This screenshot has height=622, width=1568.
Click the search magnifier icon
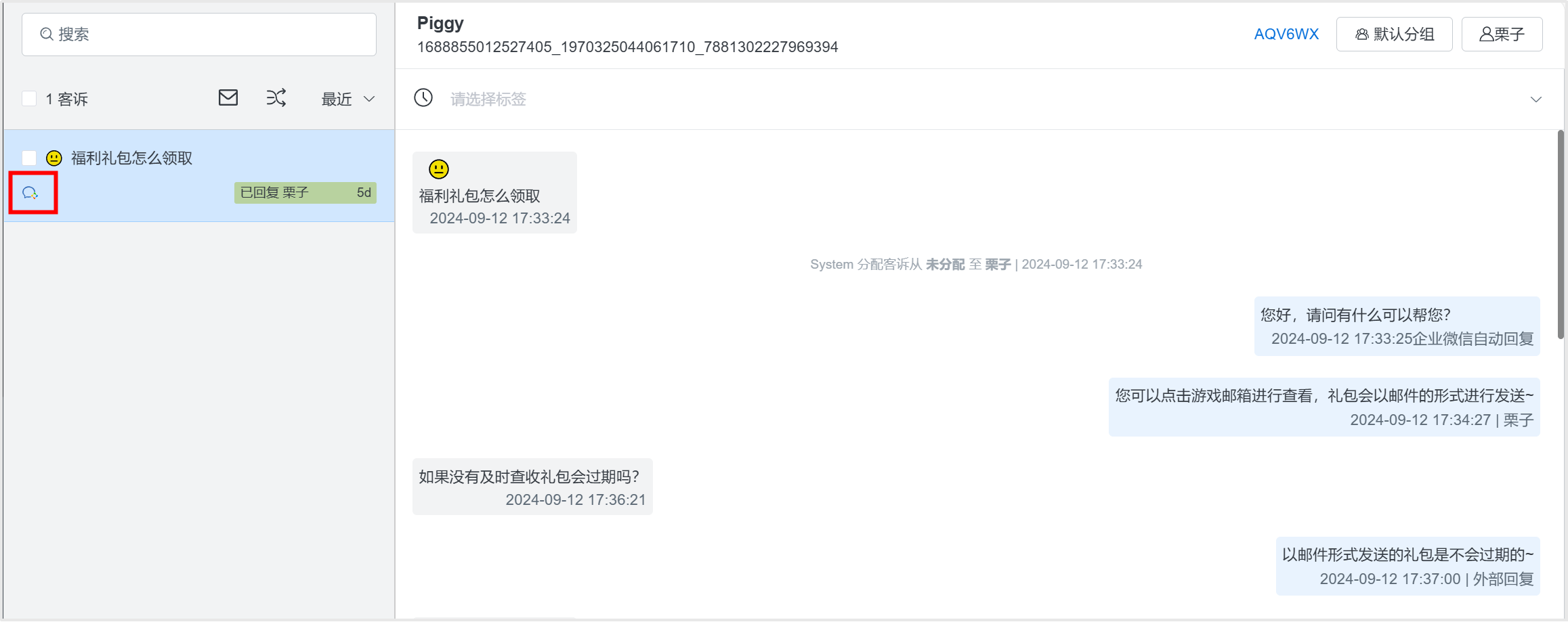pyautogui.click(x=47, y=34)
